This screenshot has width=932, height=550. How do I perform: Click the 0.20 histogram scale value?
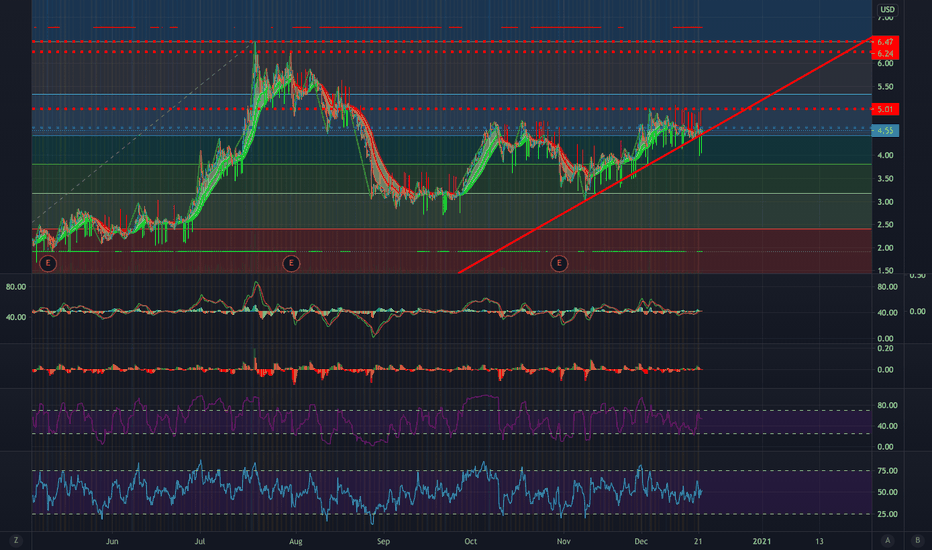885,348
